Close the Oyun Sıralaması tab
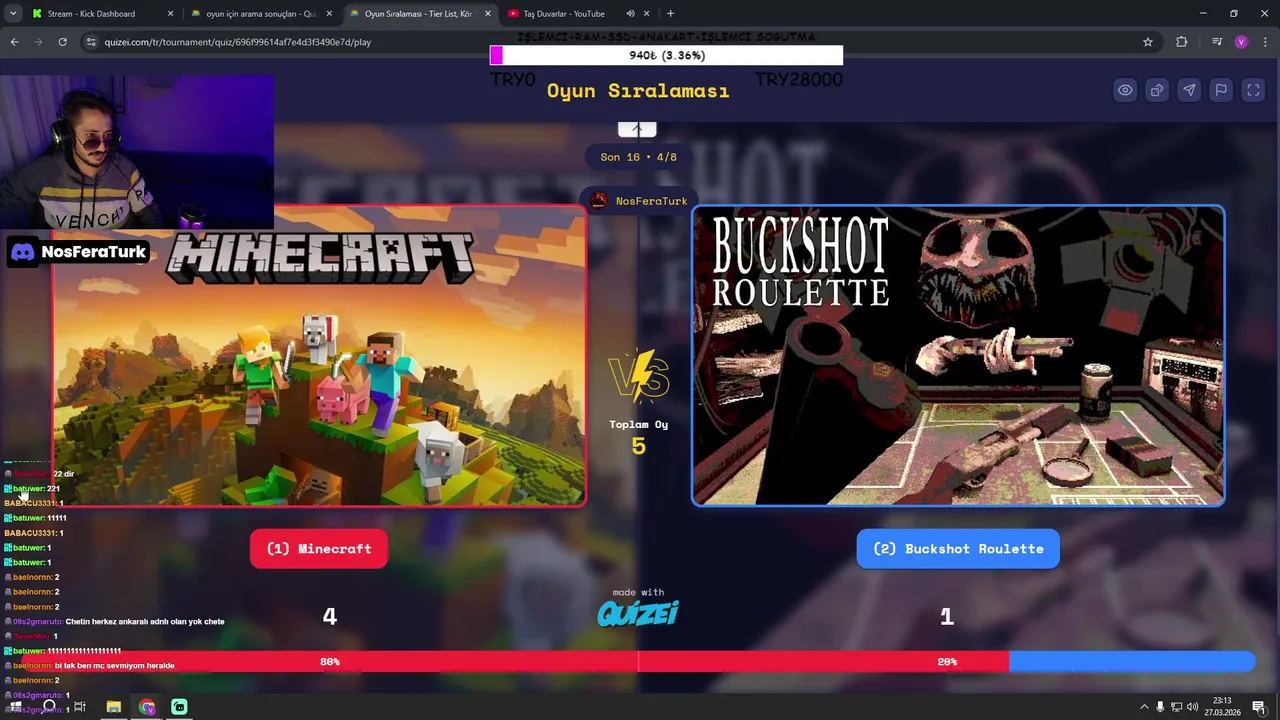 click(x=487, y=14)
